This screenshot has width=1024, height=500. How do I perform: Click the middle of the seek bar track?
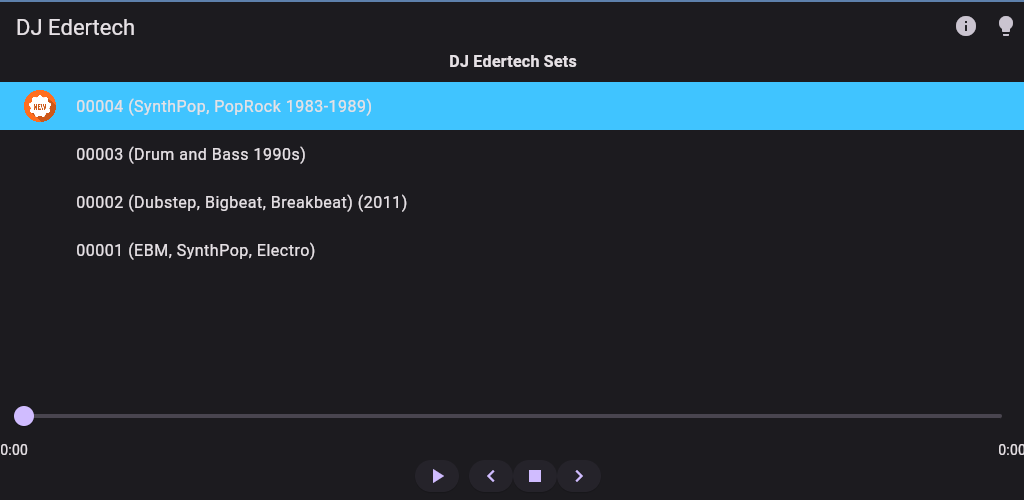click(512, 416)
